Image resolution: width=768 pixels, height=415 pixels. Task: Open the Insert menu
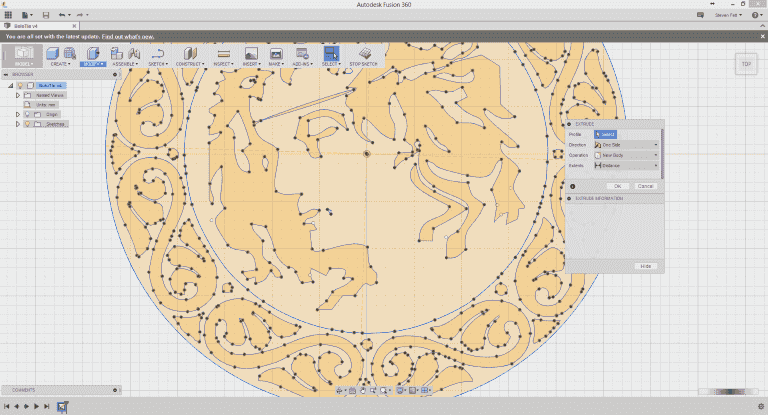pyautogui.click(x=251, y=64)
